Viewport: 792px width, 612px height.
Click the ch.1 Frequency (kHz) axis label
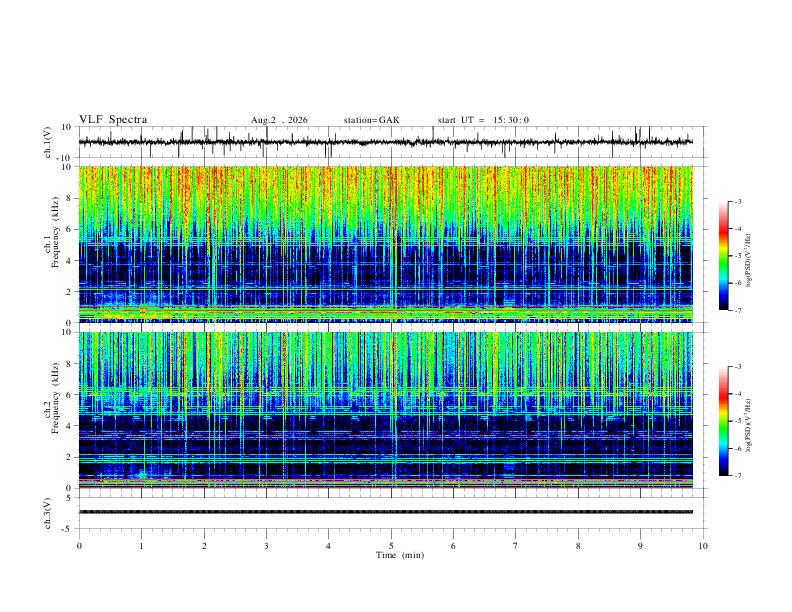(x=51, y=244)
